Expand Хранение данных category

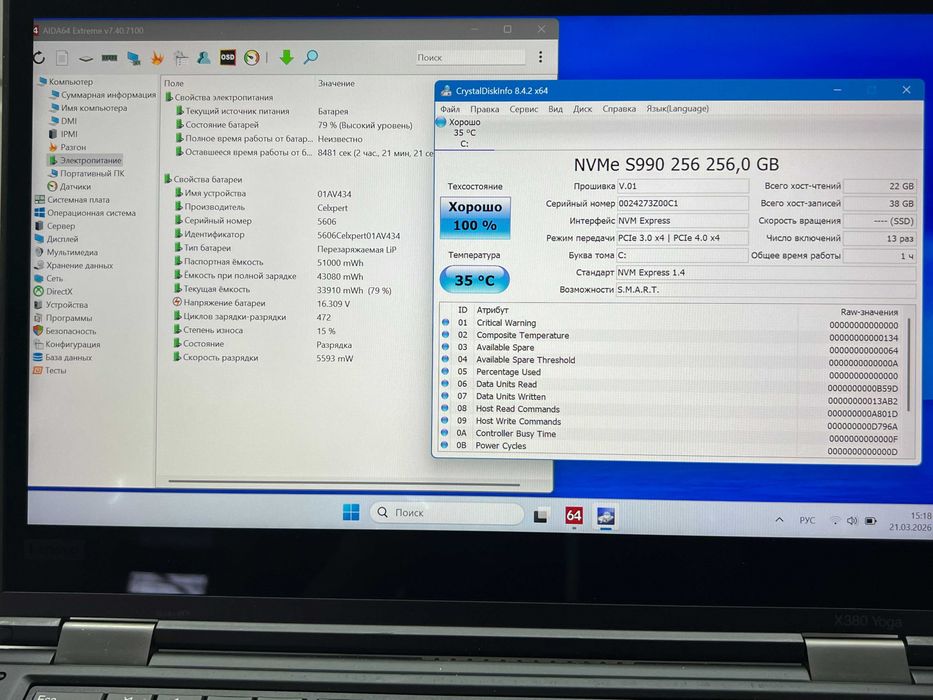pyautogui.click(x=73, y=265)
